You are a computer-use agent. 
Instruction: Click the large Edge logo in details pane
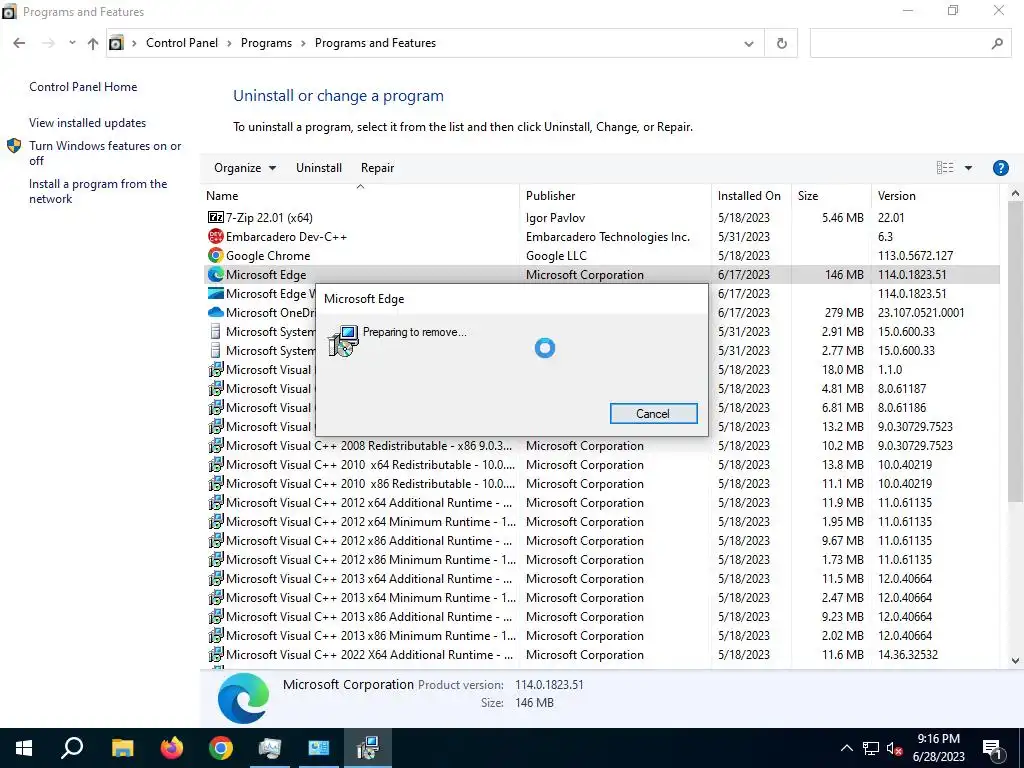pos(243,698)
